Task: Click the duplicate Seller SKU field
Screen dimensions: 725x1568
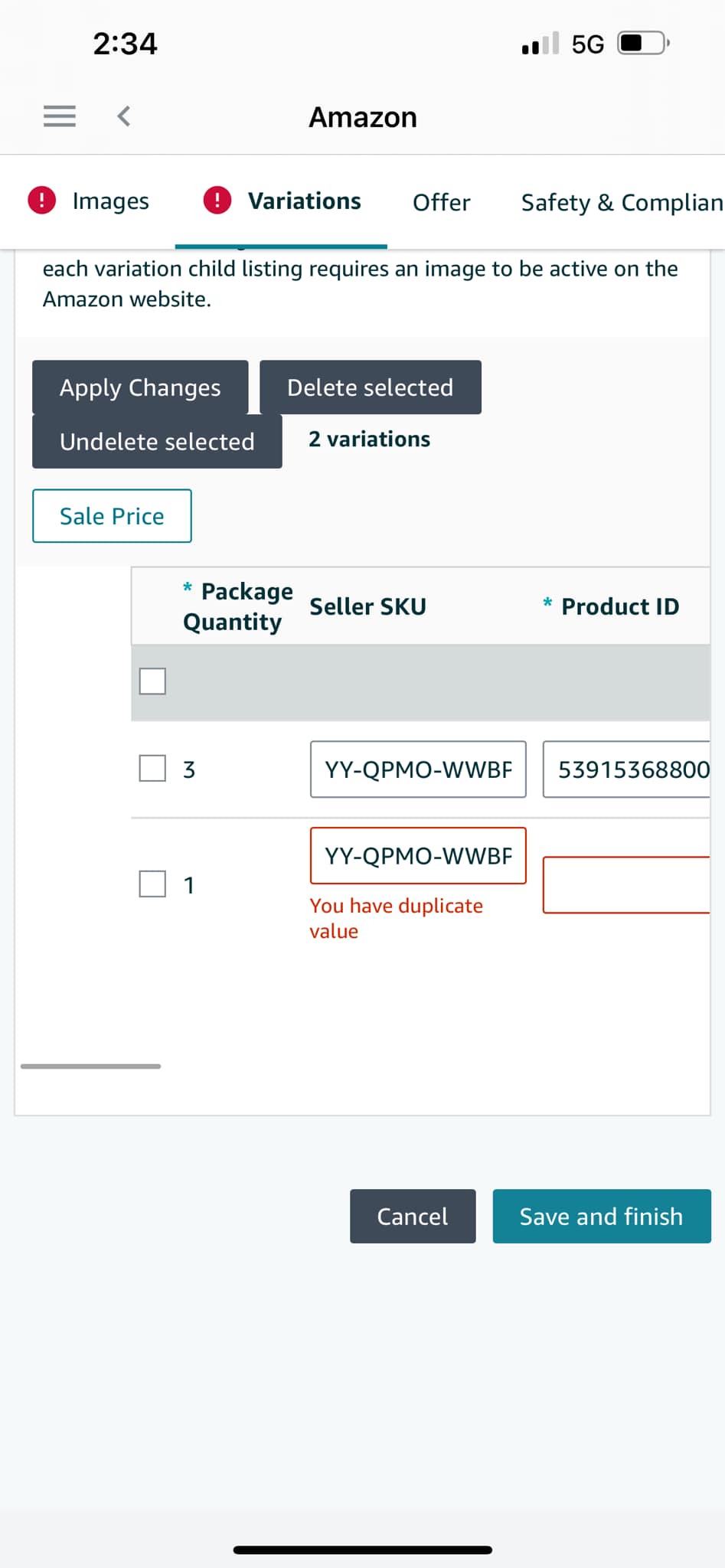Action: point(418,856)
